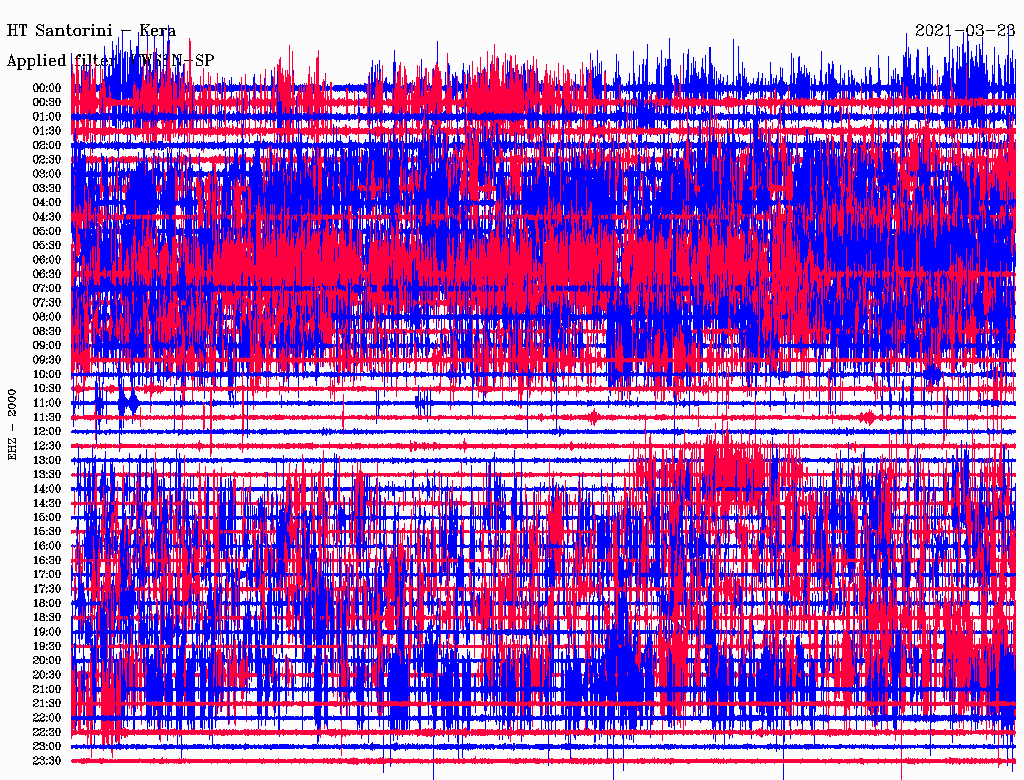Select the 04:00 time label
The height and width of the screenshot is (780, 1024).
(x=47, y=203)
